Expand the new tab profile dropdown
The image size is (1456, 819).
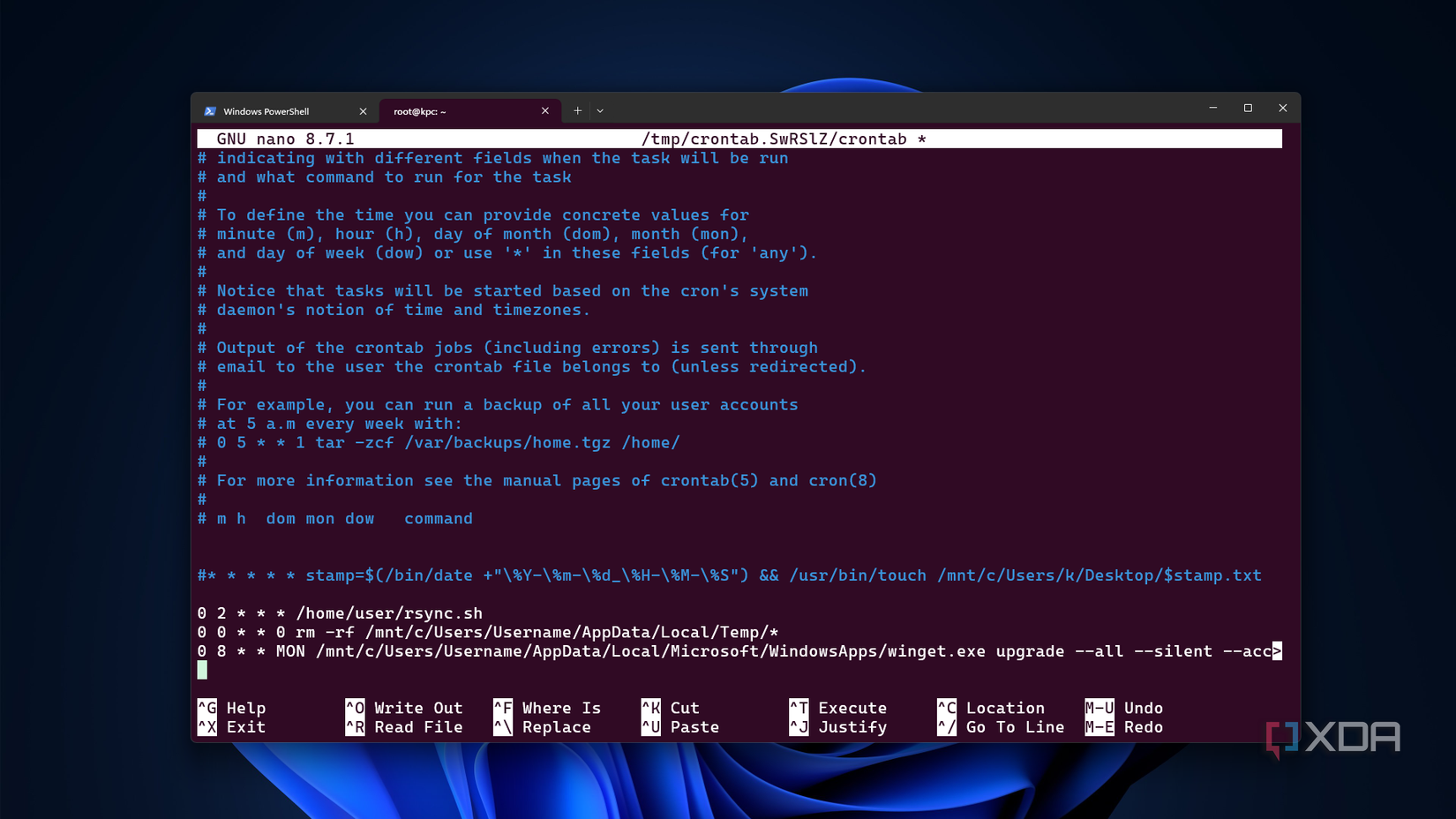(x=600, y=111)
